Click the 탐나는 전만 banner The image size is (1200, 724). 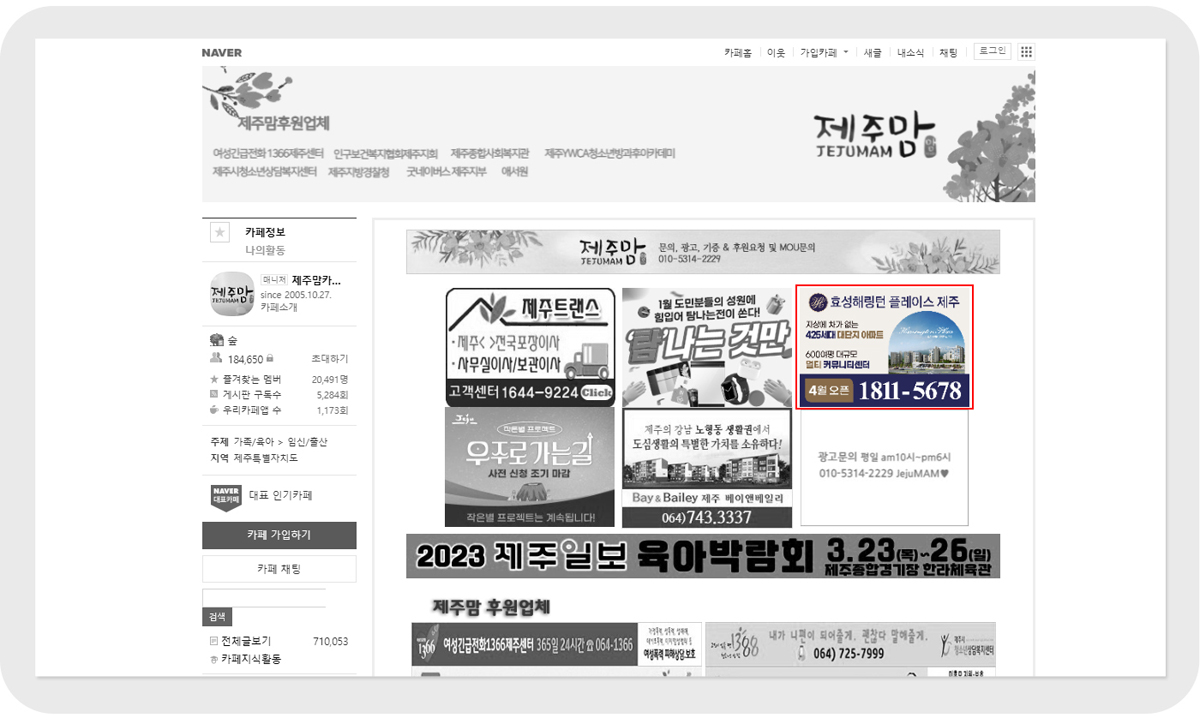(707, 347)
